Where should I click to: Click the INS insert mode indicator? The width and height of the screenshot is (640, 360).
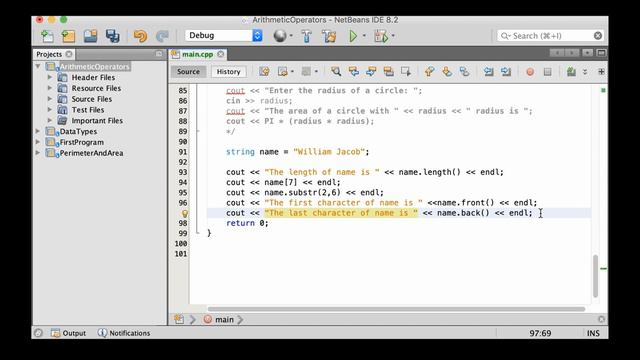[593, 333]
